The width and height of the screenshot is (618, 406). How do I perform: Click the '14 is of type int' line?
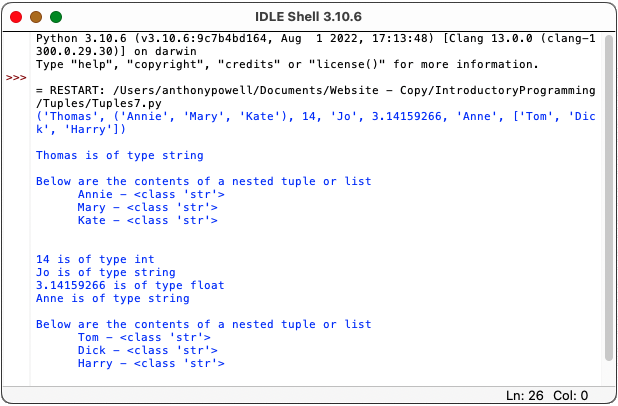click(x=95, y=259)
